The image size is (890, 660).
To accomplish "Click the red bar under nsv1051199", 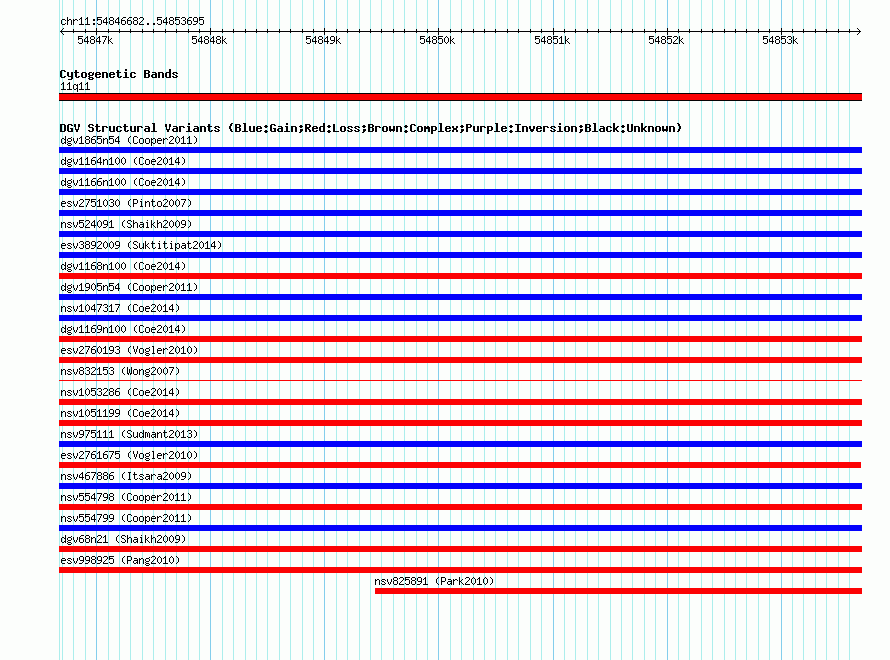I will 460,423.
